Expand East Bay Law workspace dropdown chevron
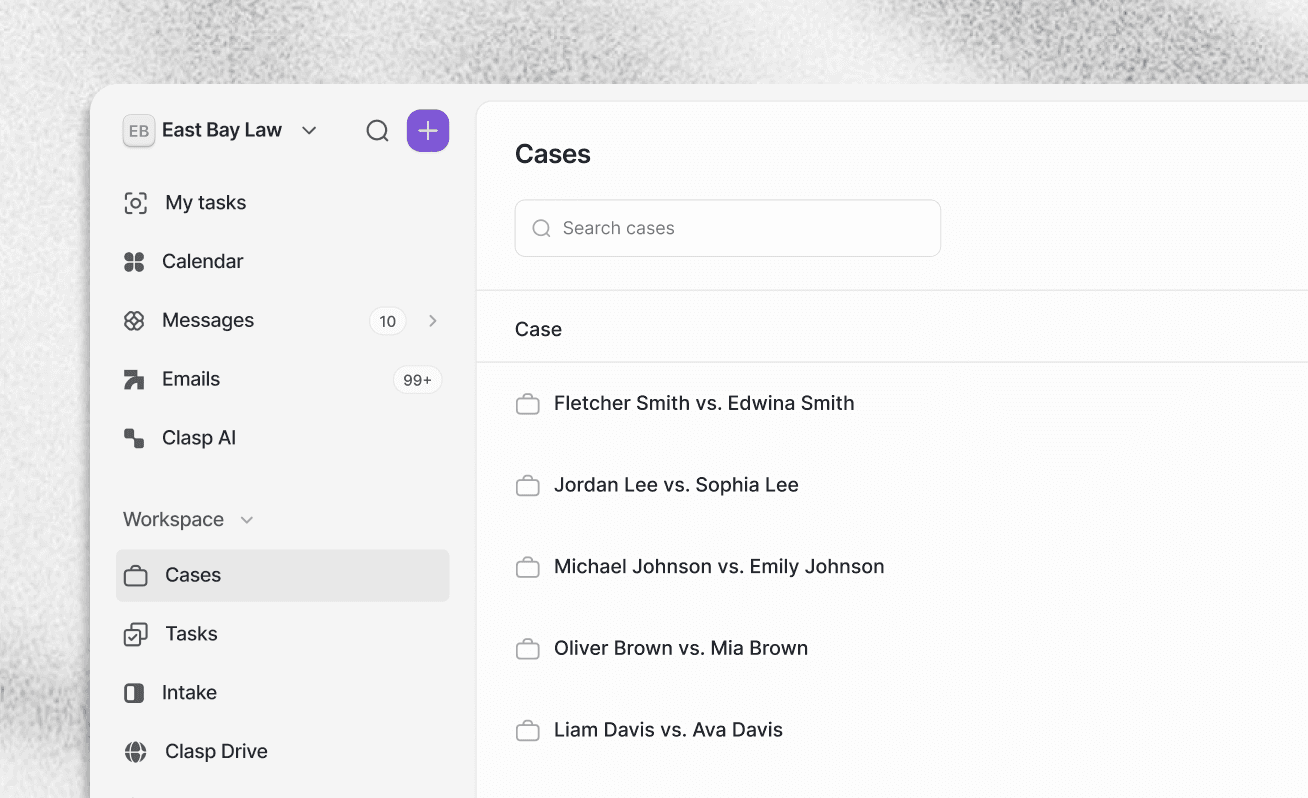1308x798 pixels. click(309, 131)
